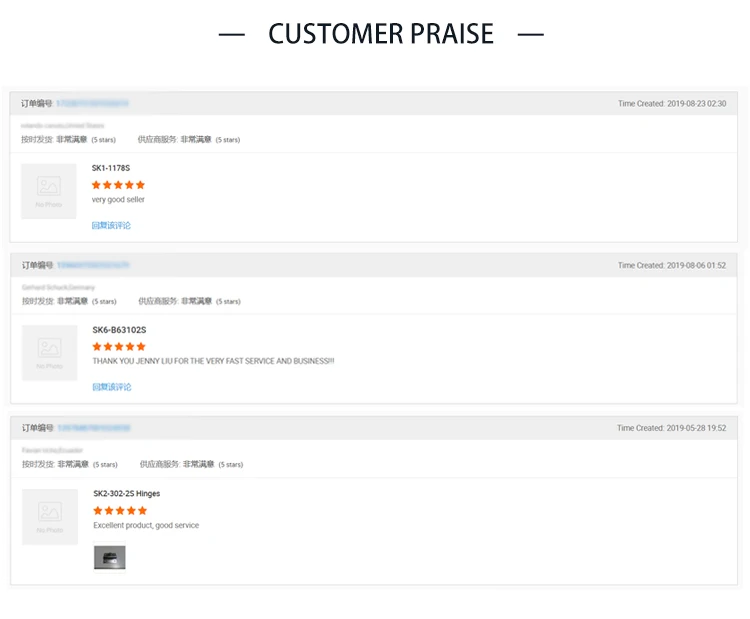Click the No Photo placeholder beside SK1-1178S

click(49, 191)
